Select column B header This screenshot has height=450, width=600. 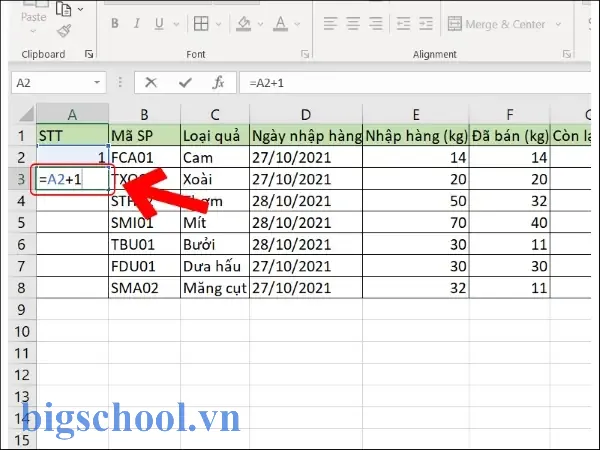[x=144, y=114]
